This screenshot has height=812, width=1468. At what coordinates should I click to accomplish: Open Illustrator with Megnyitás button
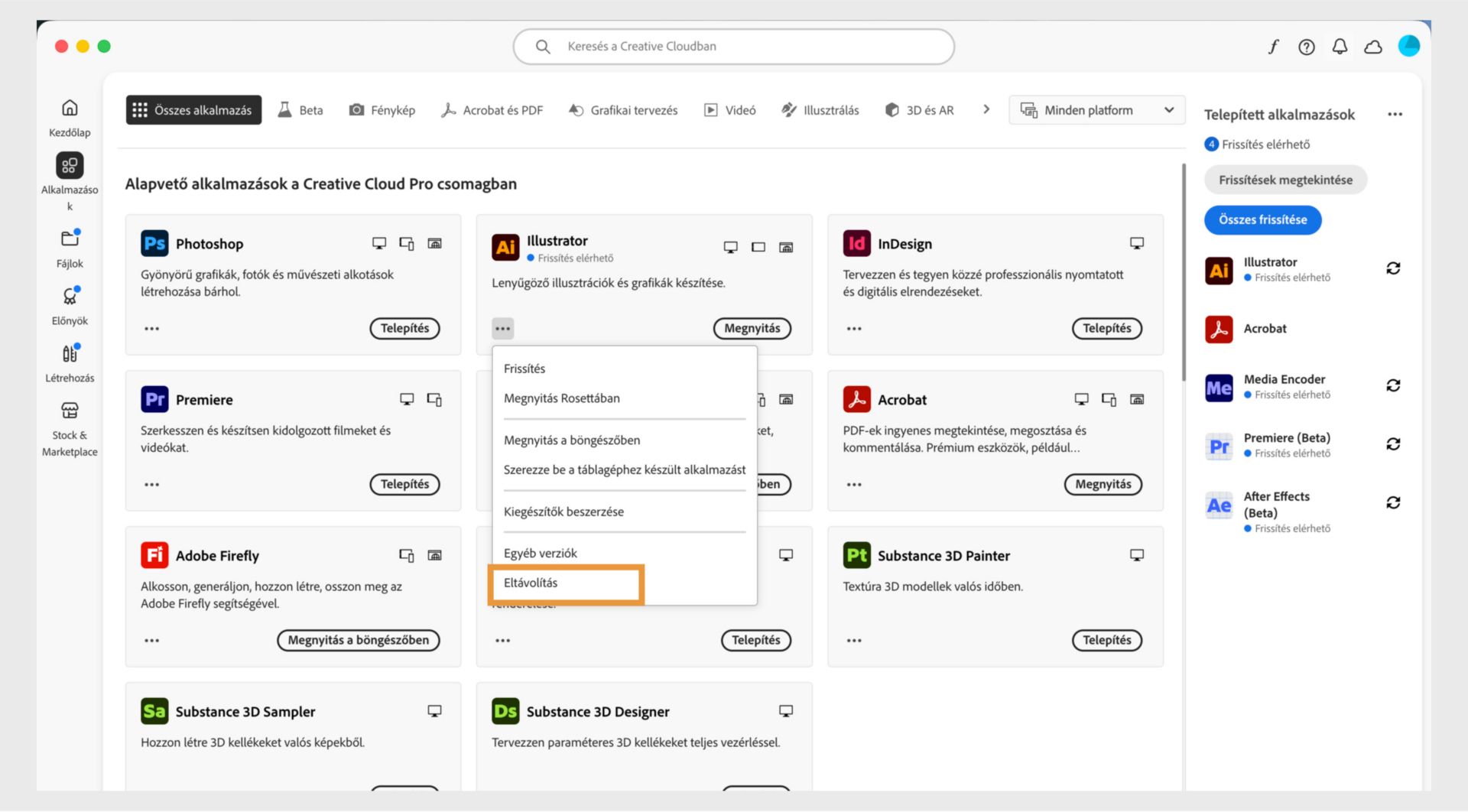[752, 329]
